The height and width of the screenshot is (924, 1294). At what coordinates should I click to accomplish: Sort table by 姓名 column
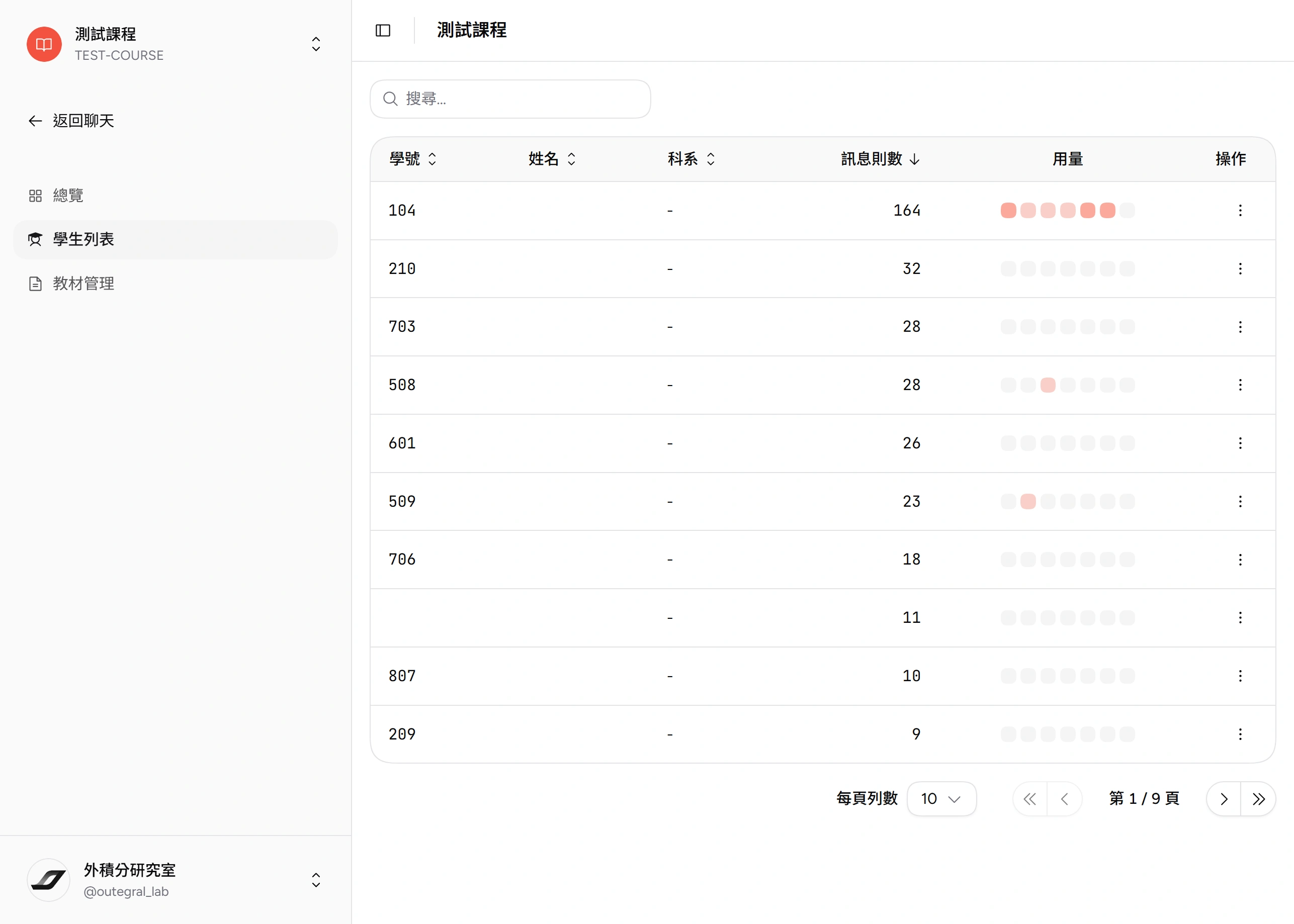(552, 159)
